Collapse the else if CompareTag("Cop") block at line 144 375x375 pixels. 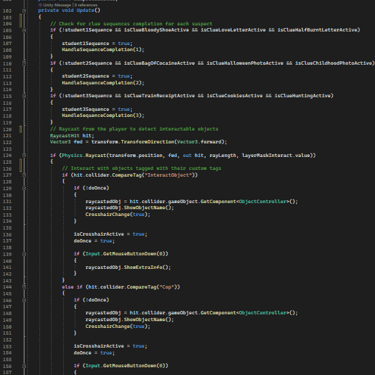point(24,287)
